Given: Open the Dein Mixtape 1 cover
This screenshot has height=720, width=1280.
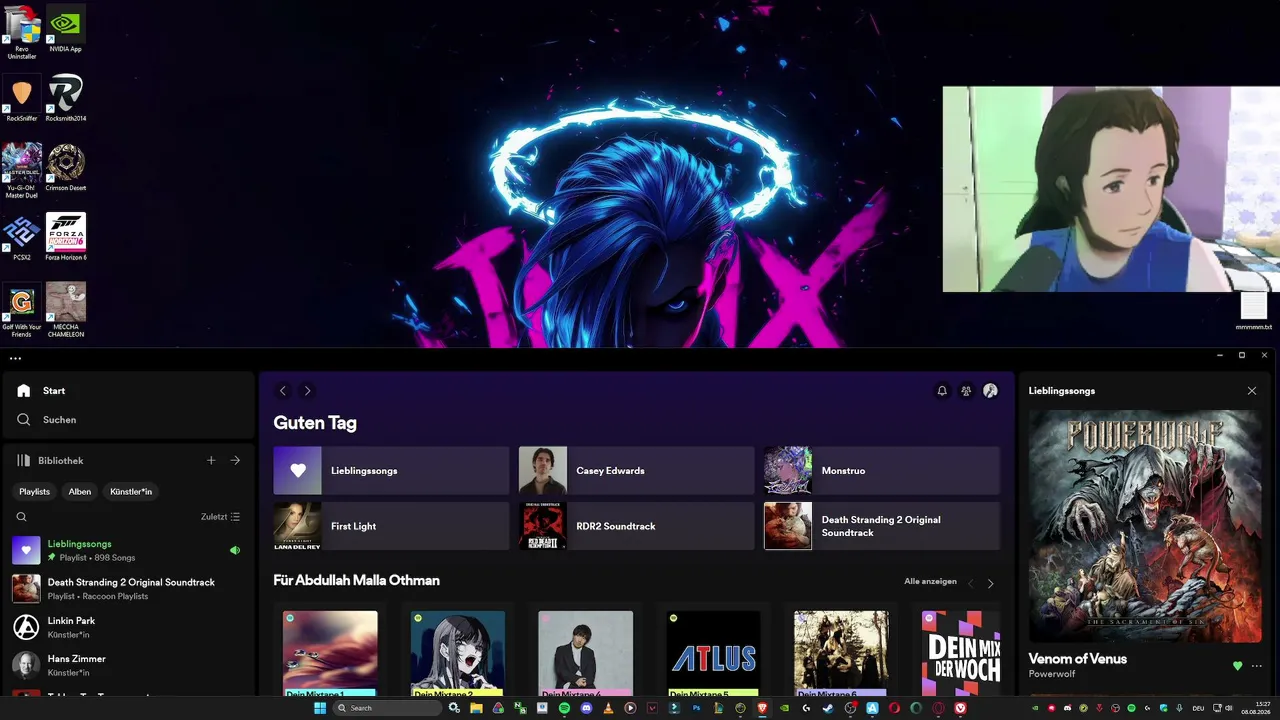Looking at the screenshot, I should [330, 653].
